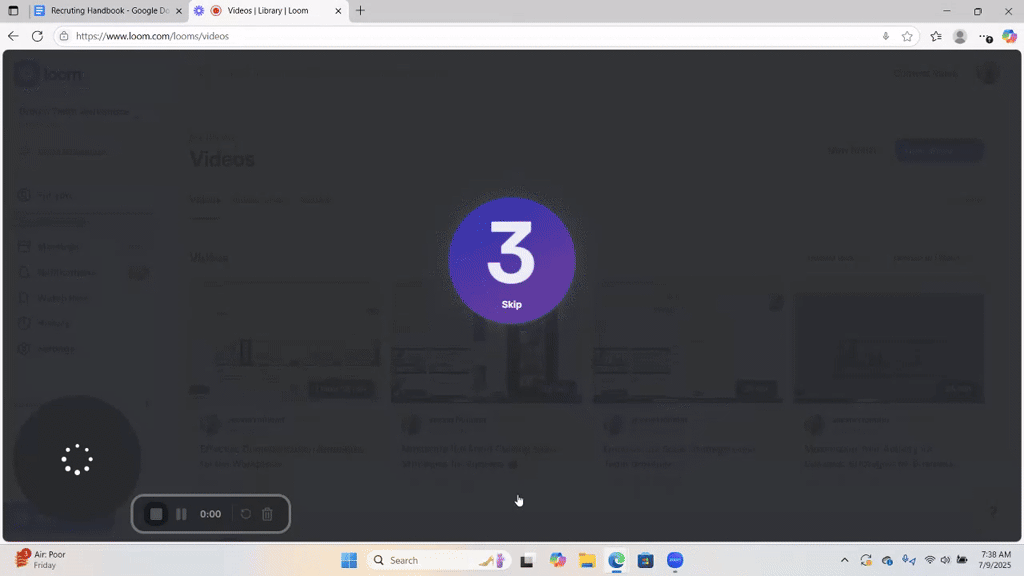Open Edge settings and more menu

tap(985, 37)
